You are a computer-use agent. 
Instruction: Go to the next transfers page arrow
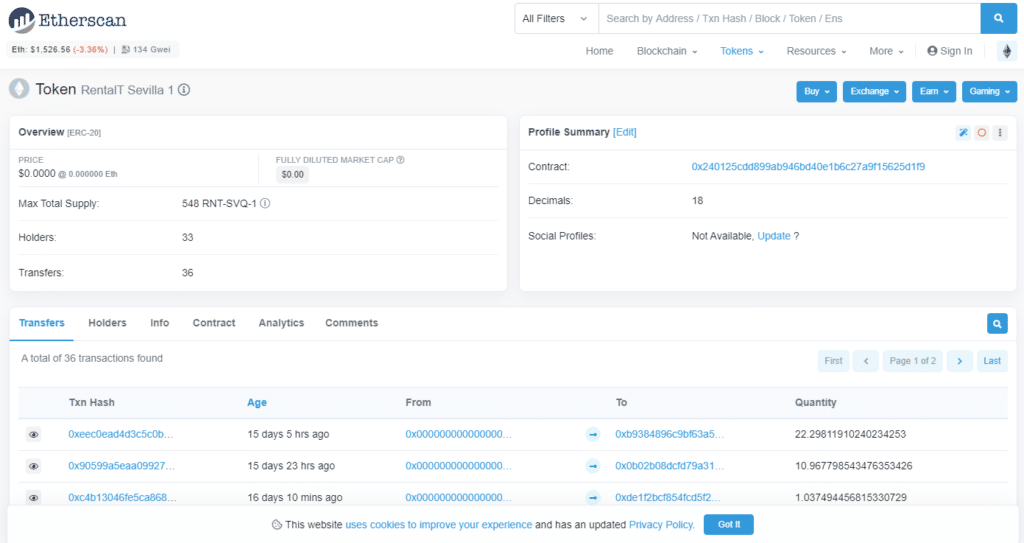coord(959,361)
